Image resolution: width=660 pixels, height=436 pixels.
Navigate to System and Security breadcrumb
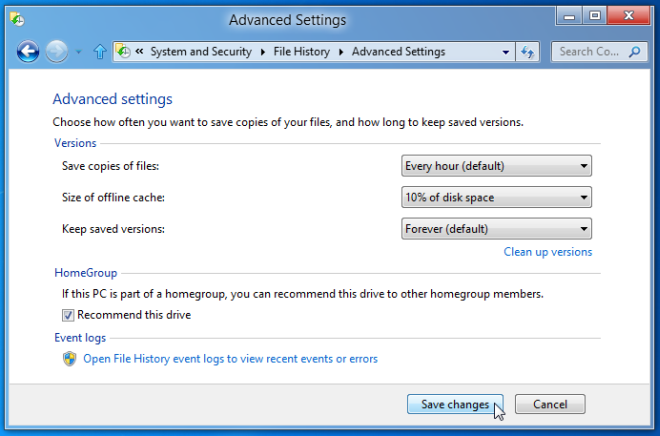point(201,51)
